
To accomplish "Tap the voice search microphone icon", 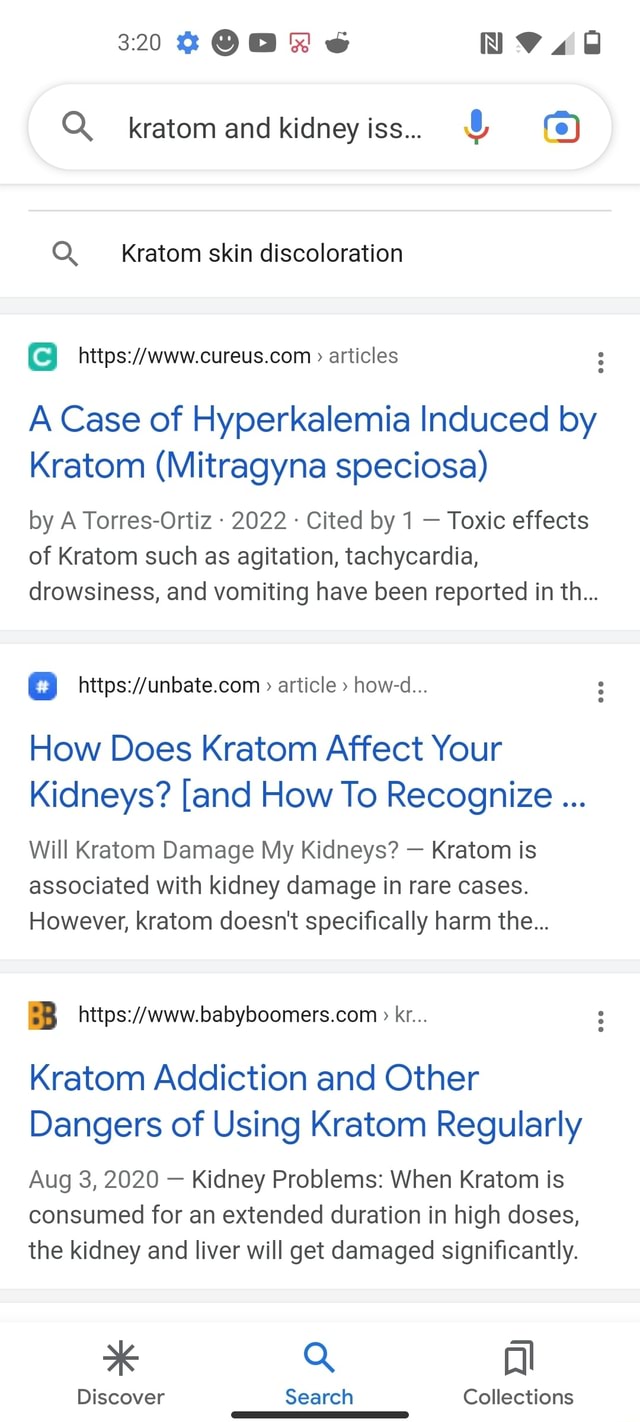I will 475,127.
